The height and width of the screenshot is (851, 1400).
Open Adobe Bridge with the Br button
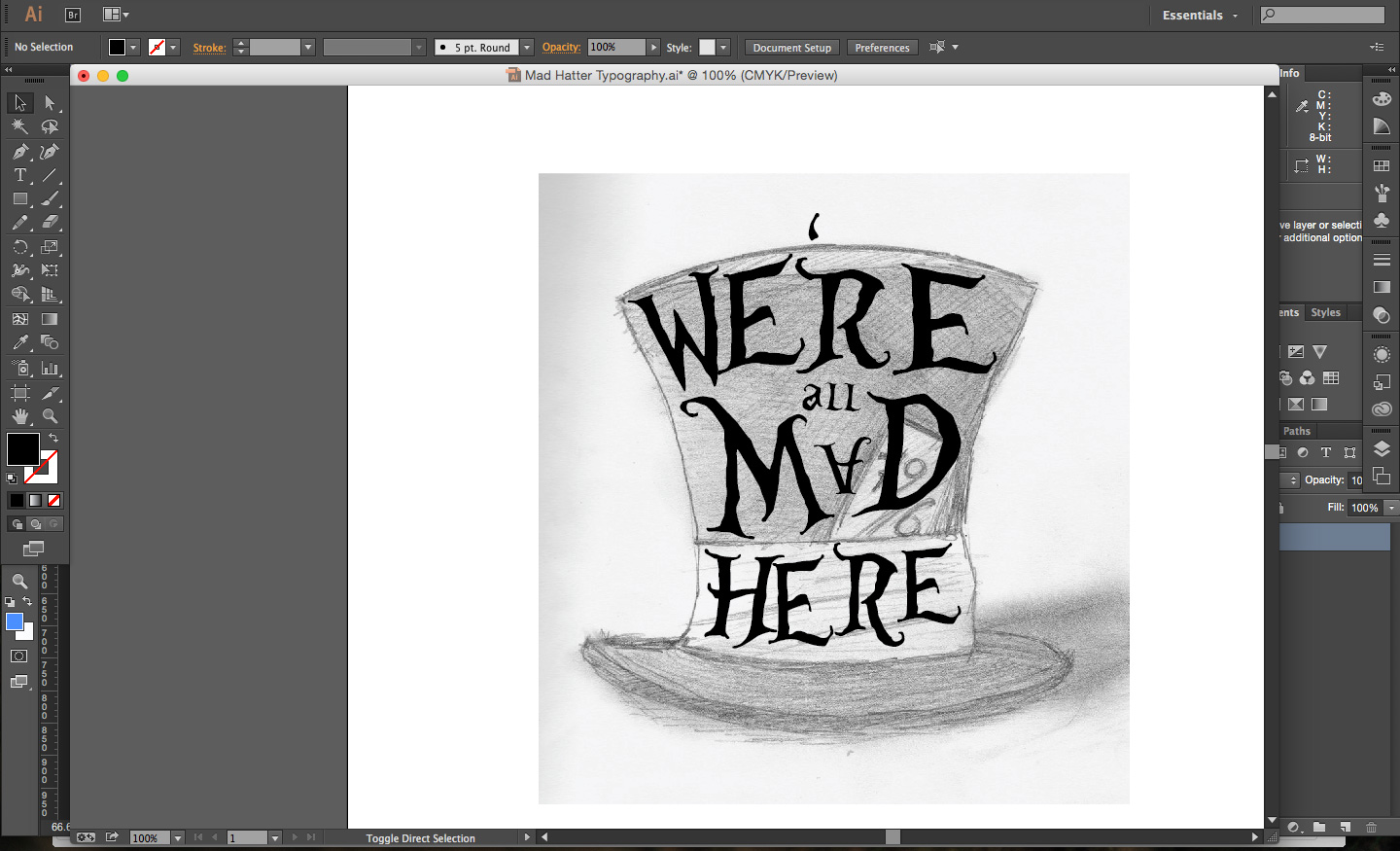[73, 15]
